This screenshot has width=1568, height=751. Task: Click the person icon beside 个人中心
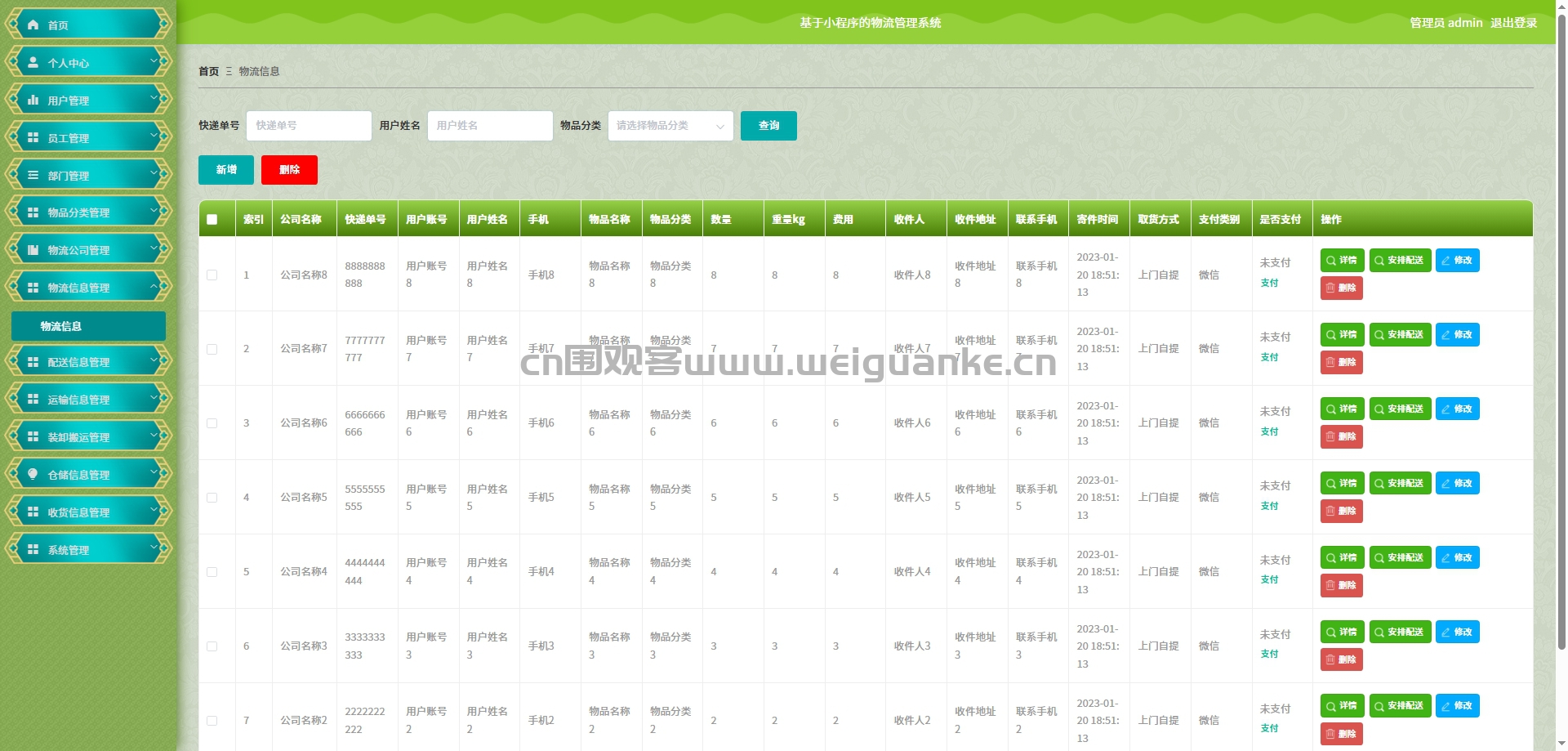[33, 62]
